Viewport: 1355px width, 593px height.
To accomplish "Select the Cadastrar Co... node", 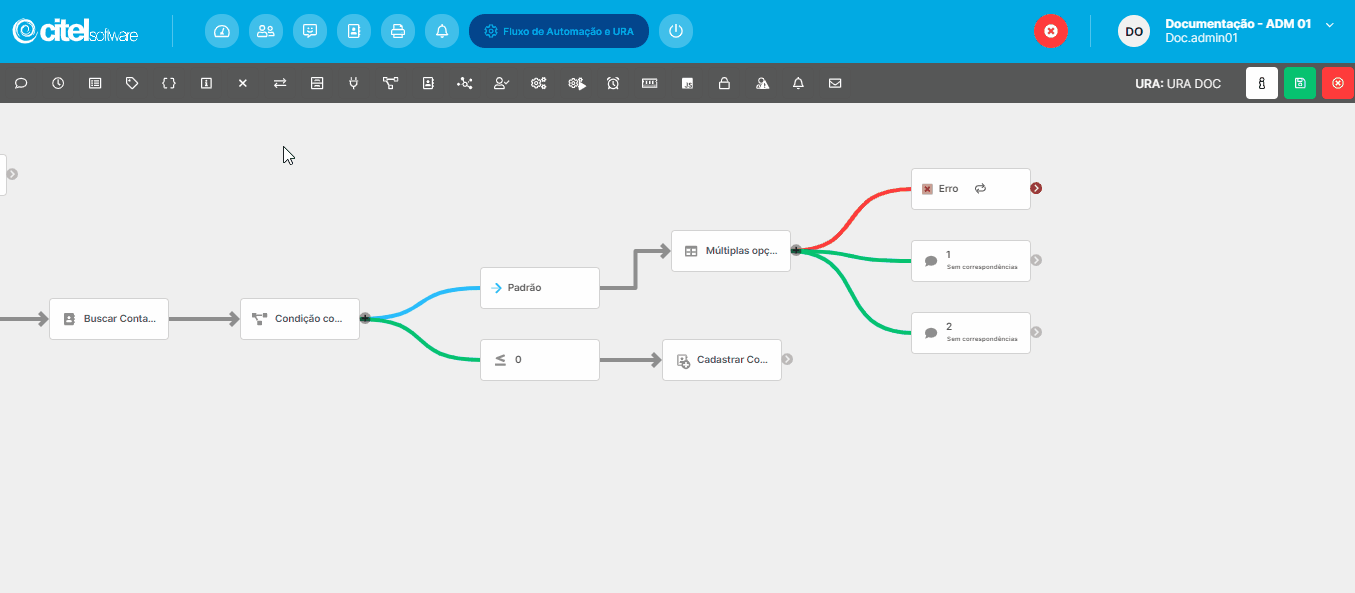I will coord(722,360).
